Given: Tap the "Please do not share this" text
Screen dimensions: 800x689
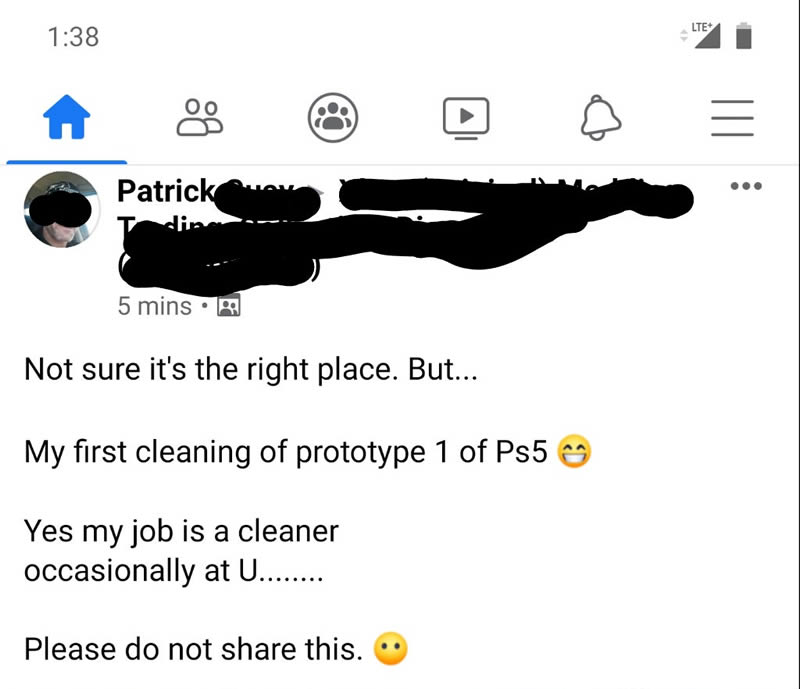Looking at the screenshot, I should click(193, 650).
